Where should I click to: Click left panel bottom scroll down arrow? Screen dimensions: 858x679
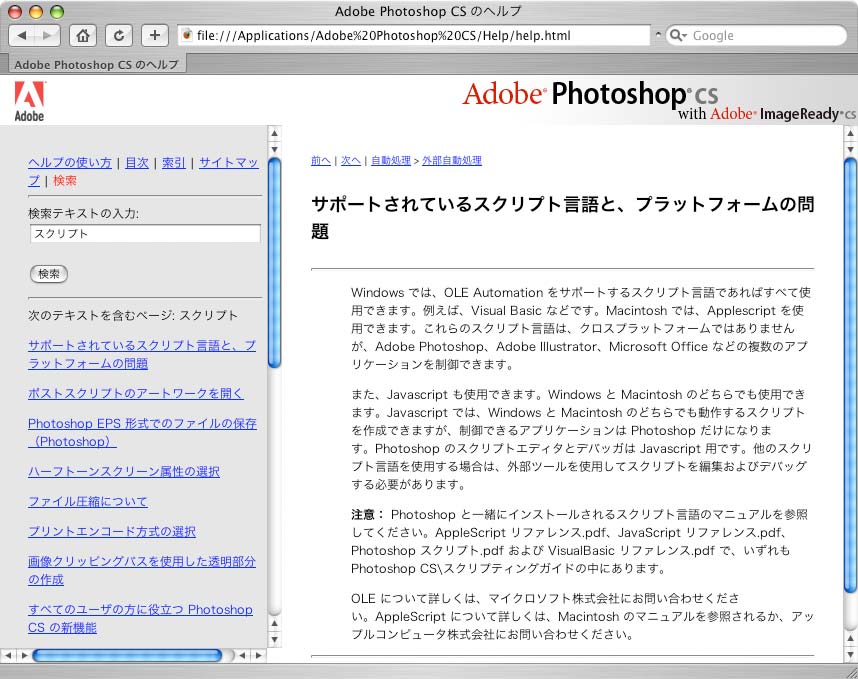click(x=275, y=639)
